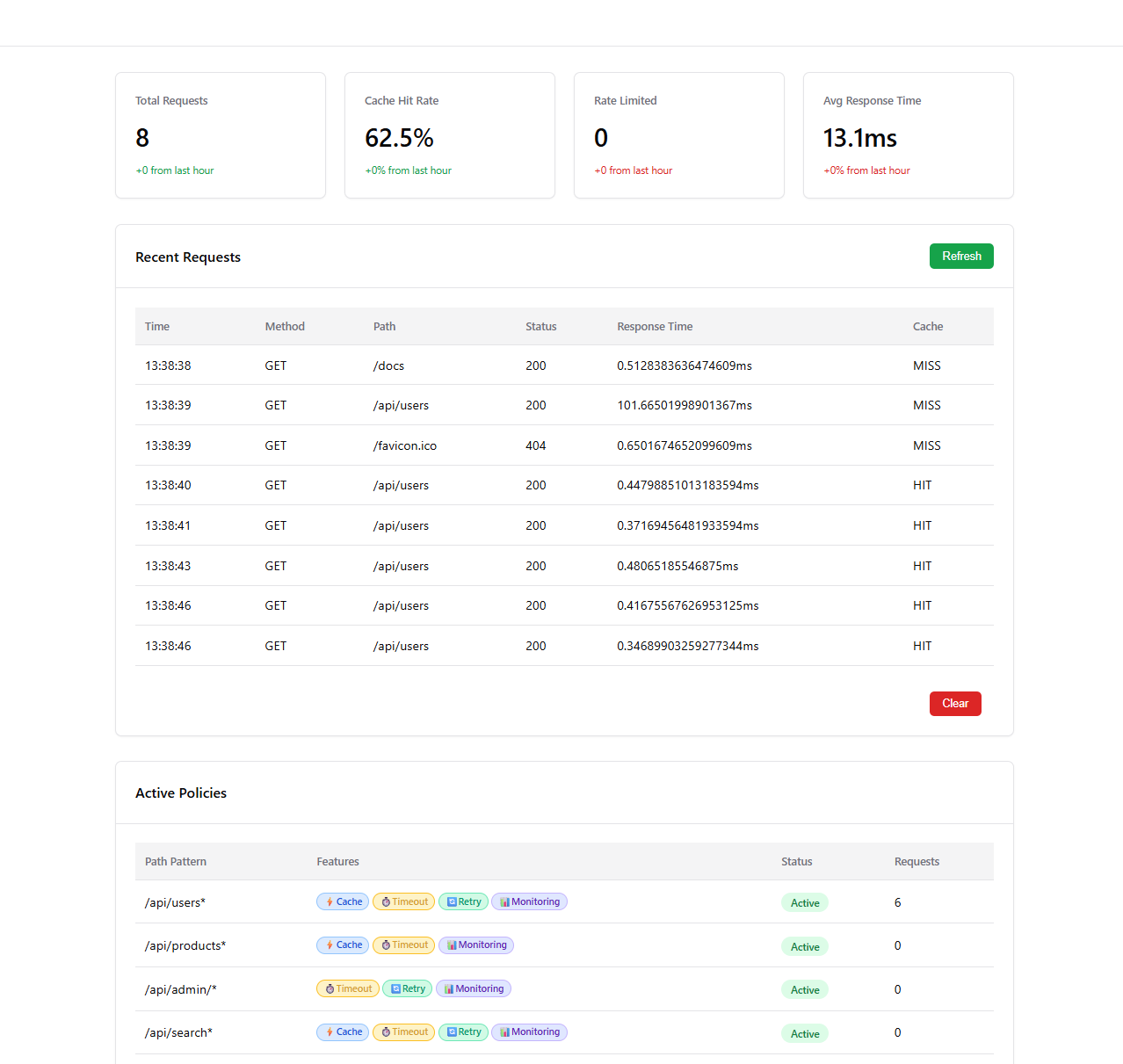Click "+0% from last hour" under Cache Hit Rate
Viewport: 1123px width, 1064px height.
(408, 170)
